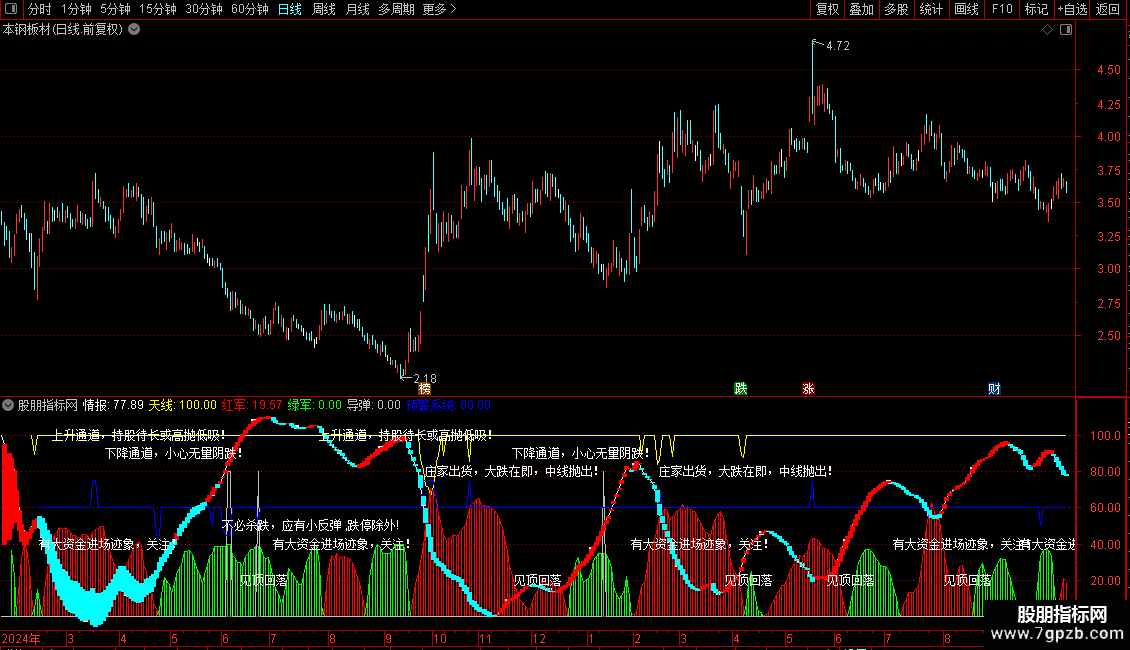Click the 天线: 100.00 indicator value
1130x650 pixels.
(x=182, y=405)
